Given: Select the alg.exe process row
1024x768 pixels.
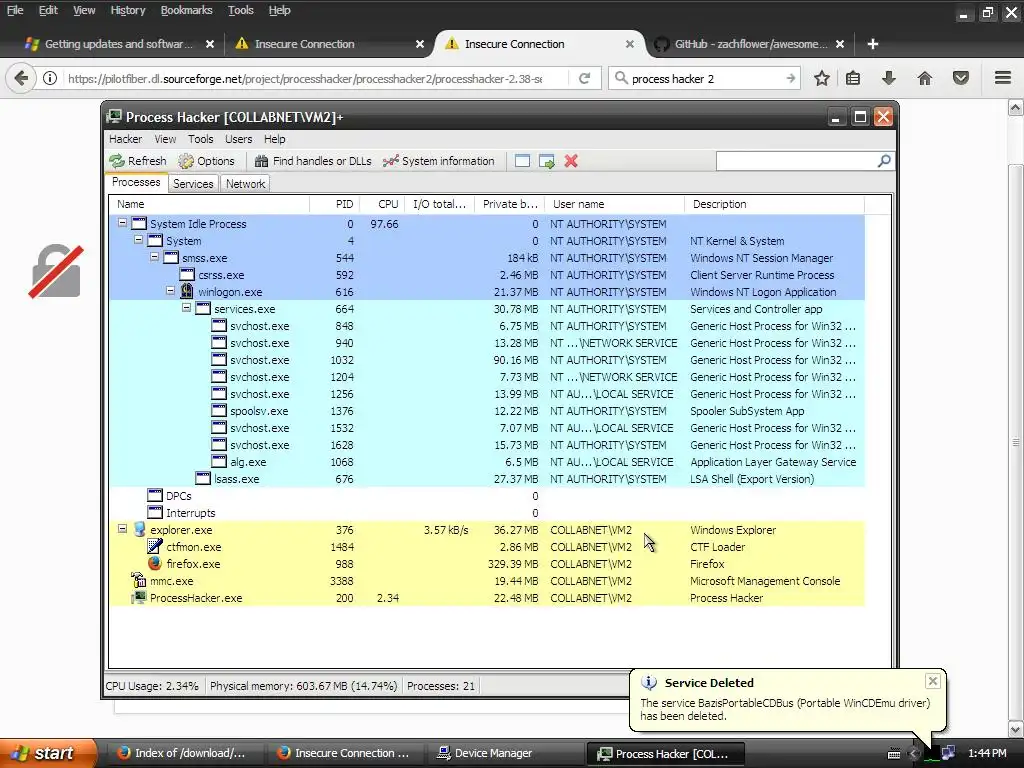Looking at the screenshot, I should pyautogui.click(x=487, y=462).
